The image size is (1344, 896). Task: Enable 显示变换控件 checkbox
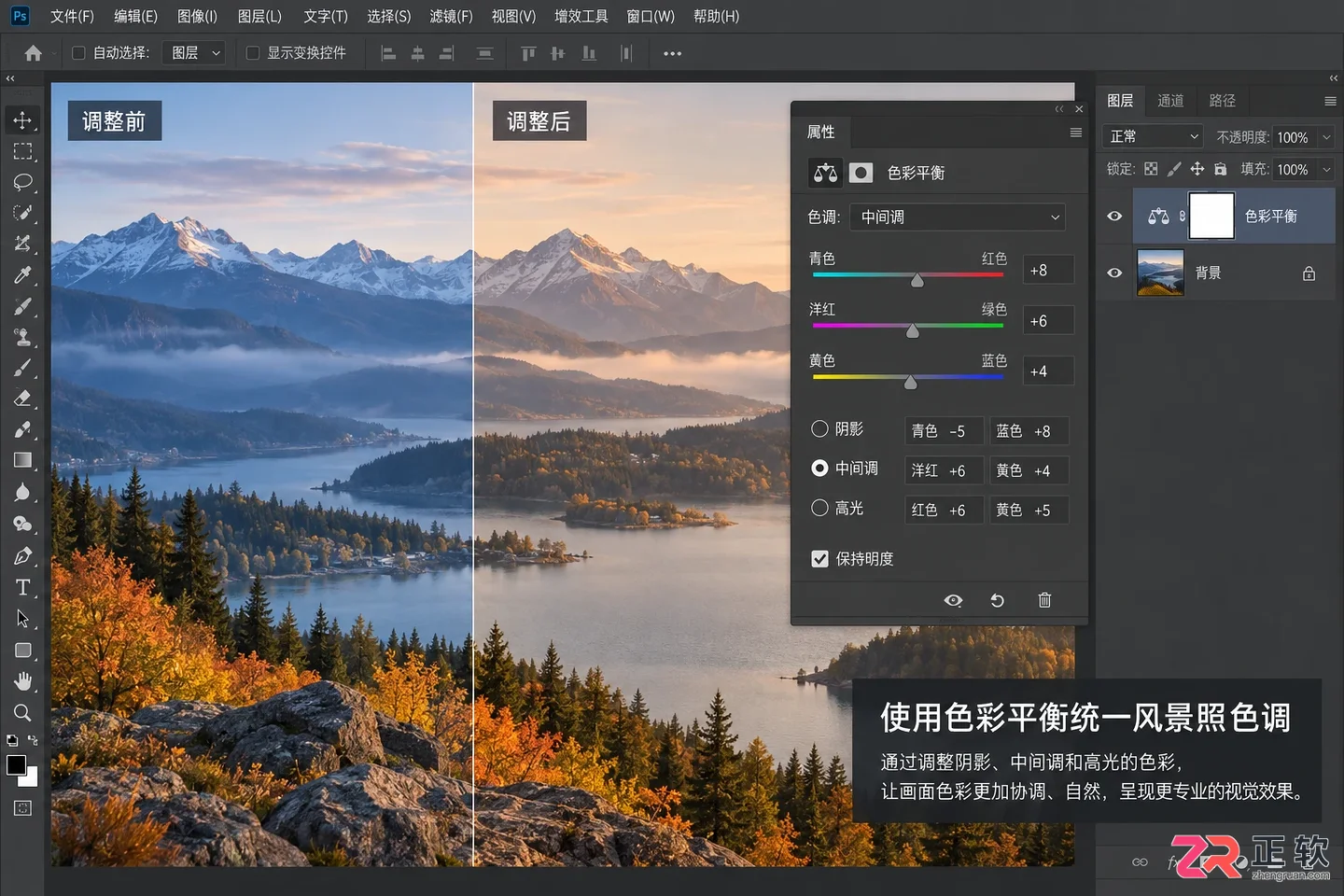tap(252, 53)
